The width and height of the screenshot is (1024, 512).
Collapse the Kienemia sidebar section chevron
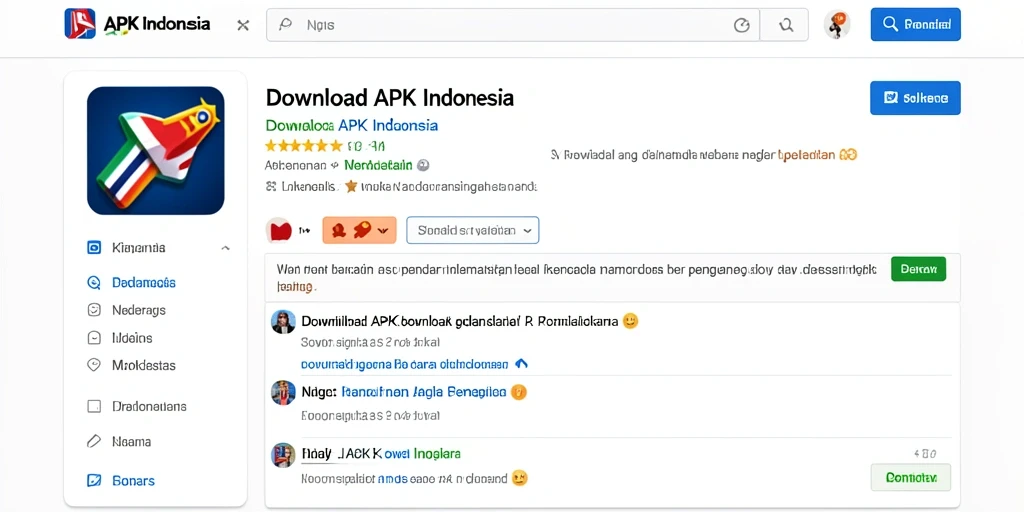[225, 248]
